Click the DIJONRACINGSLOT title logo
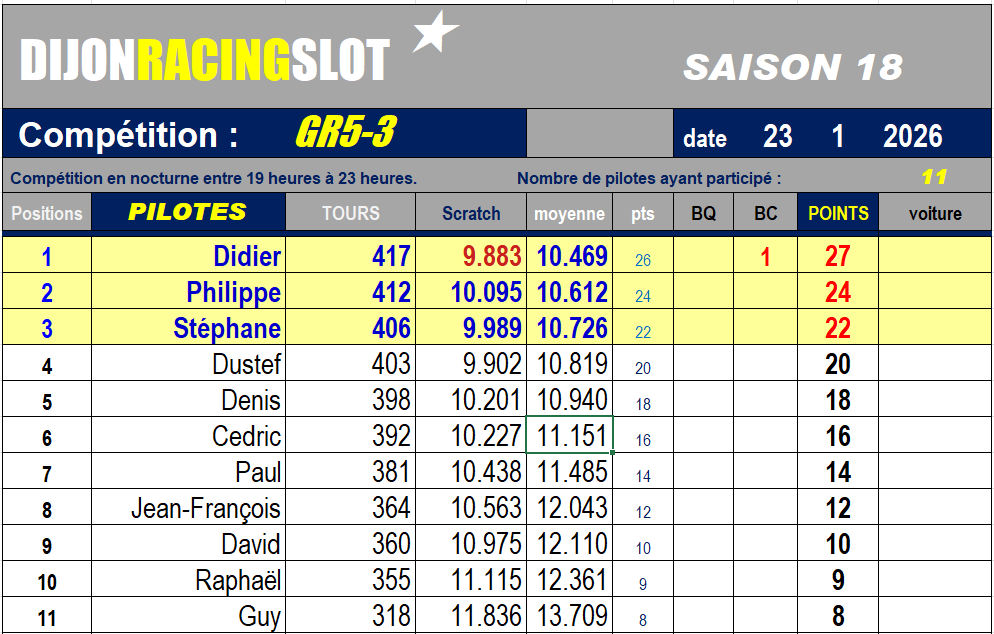Image resolution: width=994 pixels, height=634 pixels. click(x=205, y=62)
